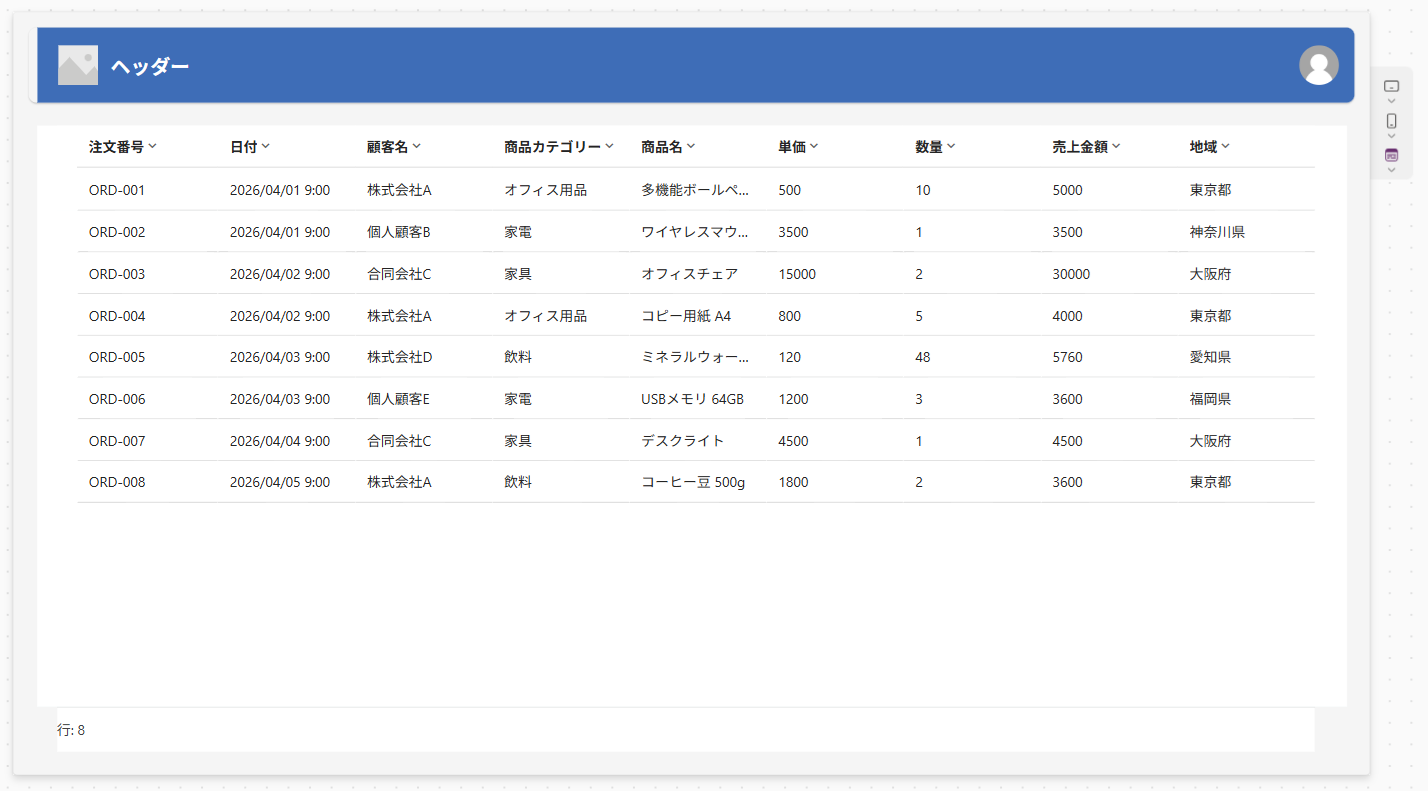The height and width of the screenshot is (791, 1428).
Task: Click the 単価 column header
Action: 792,147
